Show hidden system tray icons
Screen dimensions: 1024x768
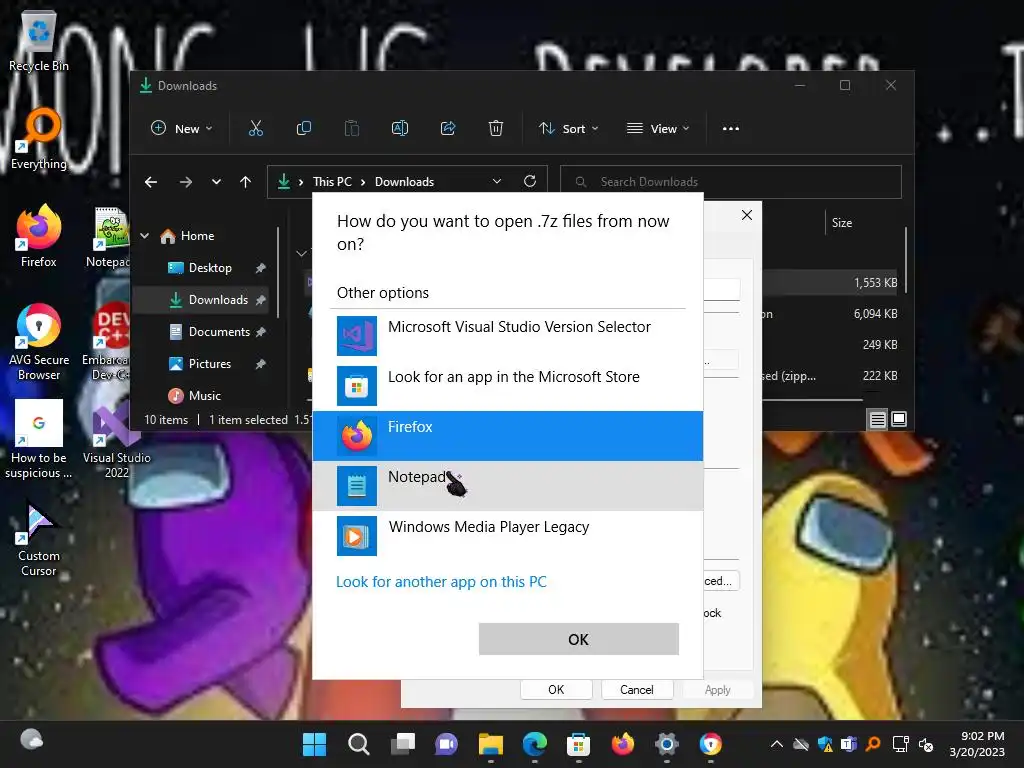point(776,744)
